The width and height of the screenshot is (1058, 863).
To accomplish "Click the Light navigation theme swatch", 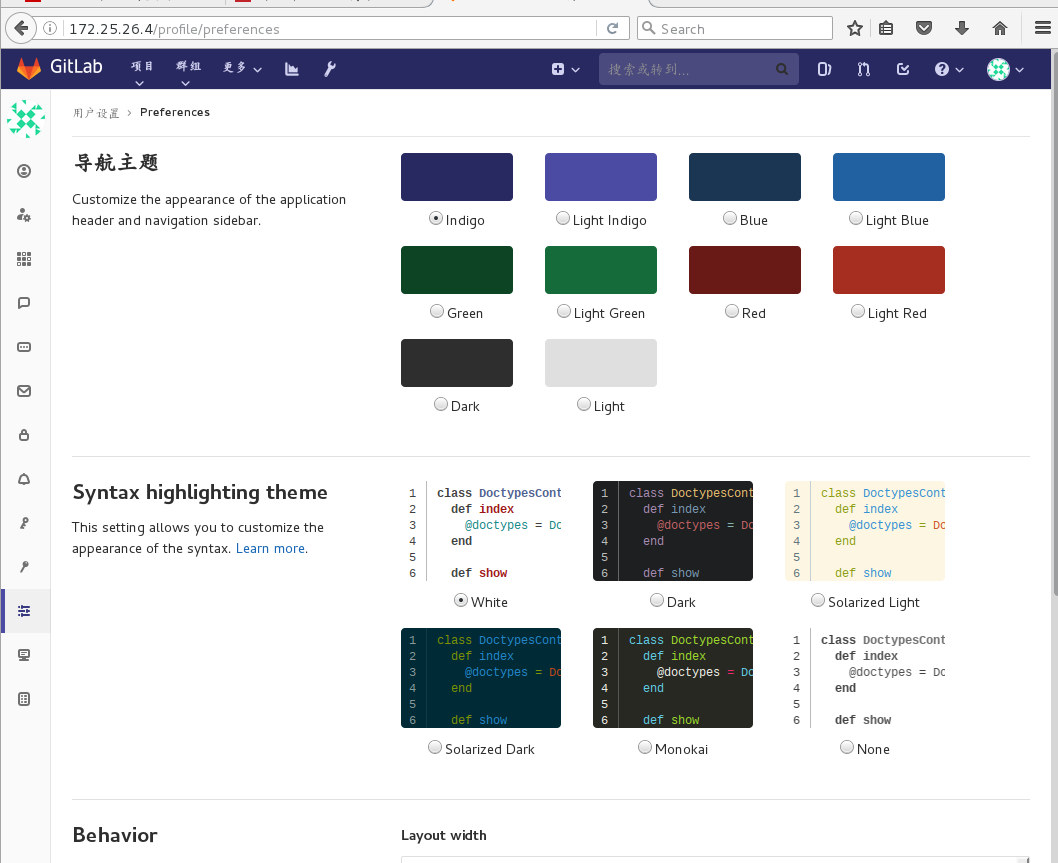I will coord(601,363).
